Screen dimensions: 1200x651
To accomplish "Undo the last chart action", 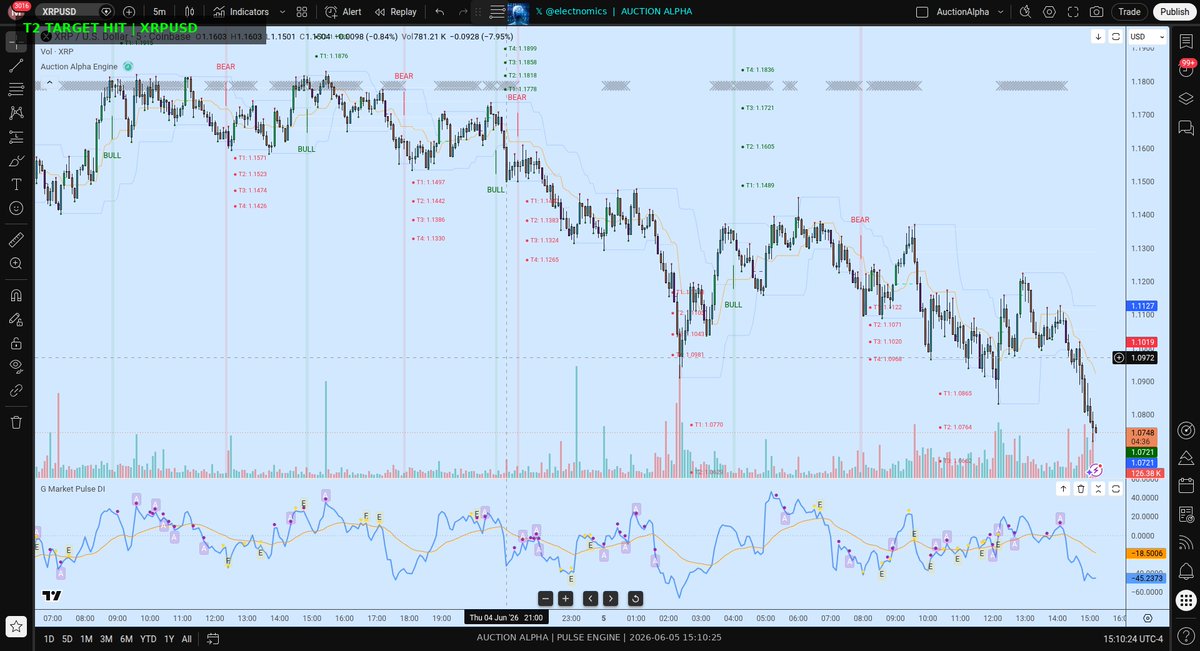I will coord(440,12).
